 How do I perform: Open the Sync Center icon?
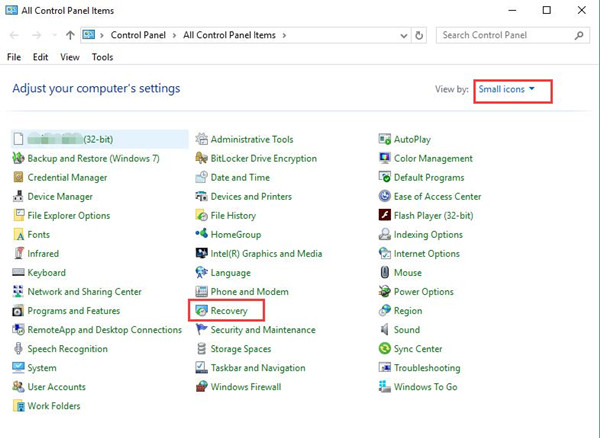pos(385,348)
